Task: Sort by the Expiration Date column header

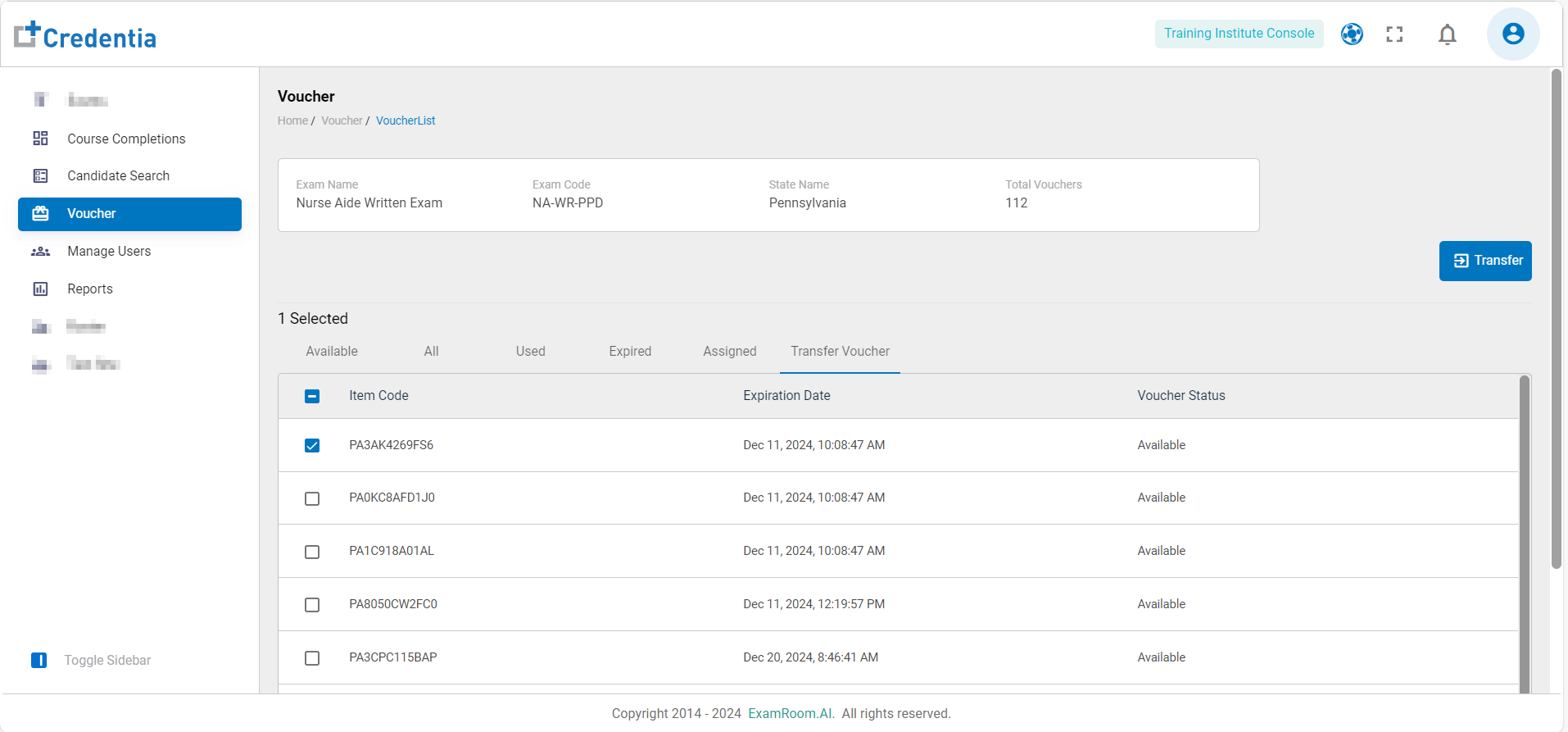Action: (x=786, y=396)
